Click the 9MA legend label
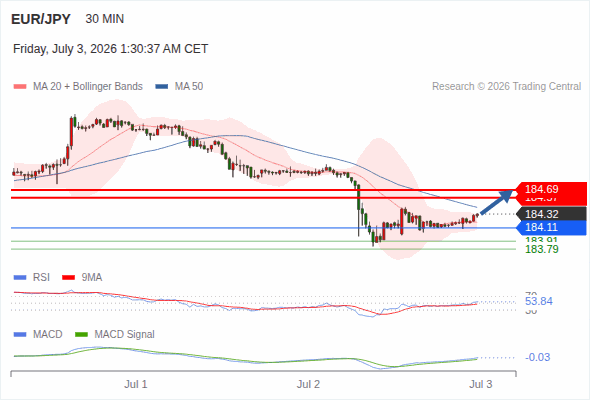Screen dimensions: 590x400 click(x=92, y=277)
